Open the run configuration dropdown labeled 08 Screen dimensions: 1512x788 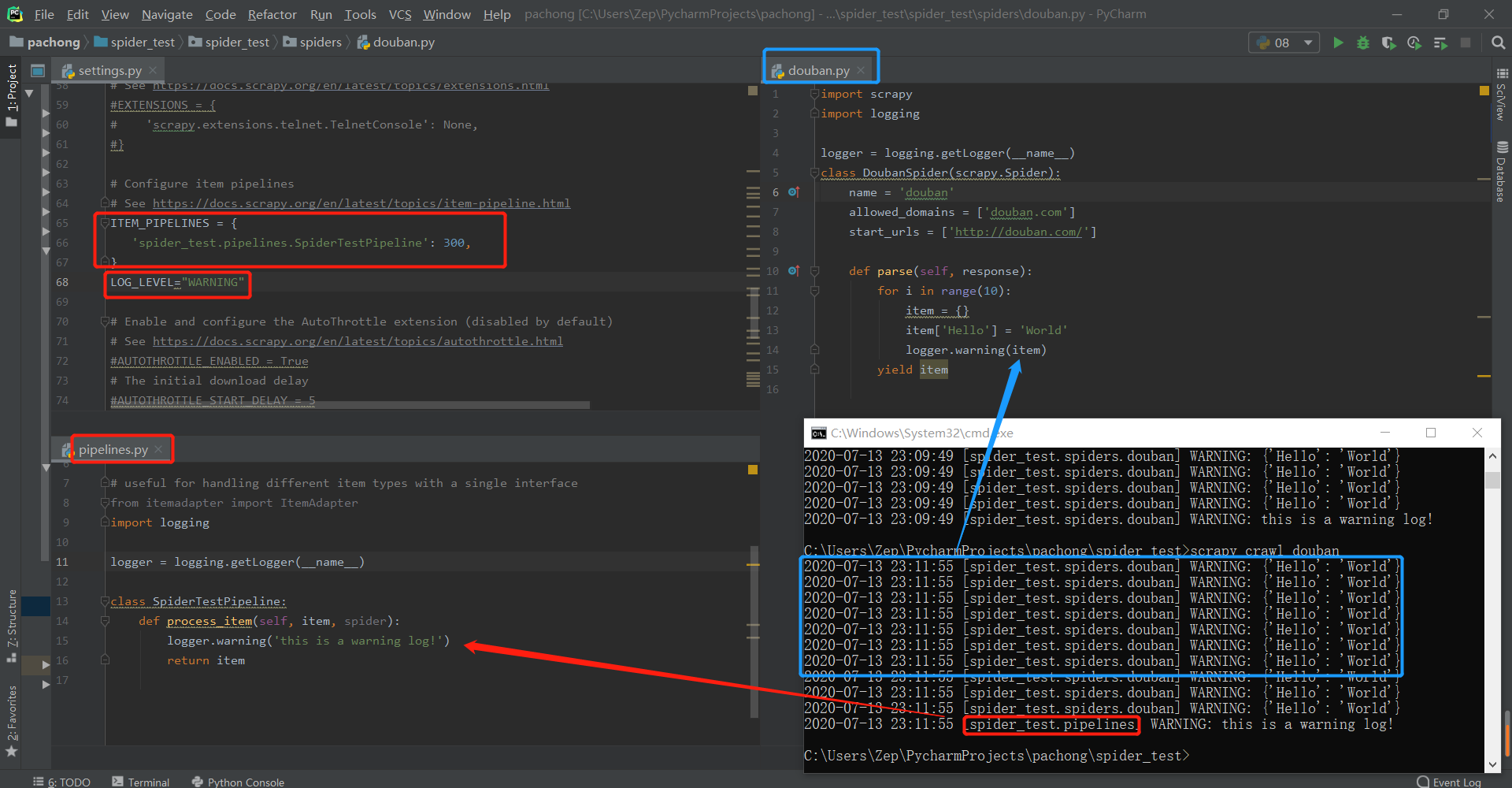pos(1284,43)
